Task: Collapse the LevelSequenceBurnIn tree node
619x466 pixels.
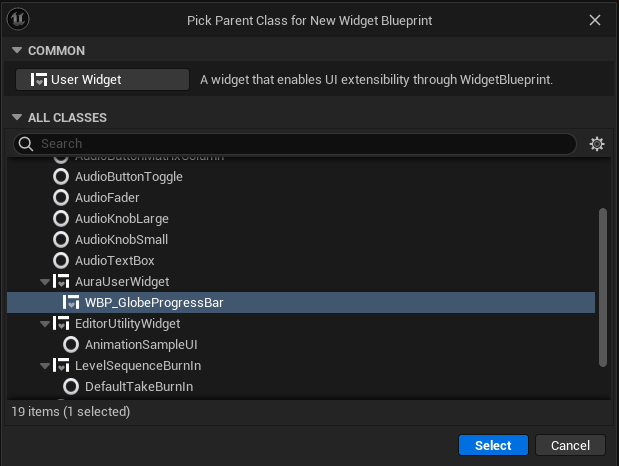Action: [44, 366]
